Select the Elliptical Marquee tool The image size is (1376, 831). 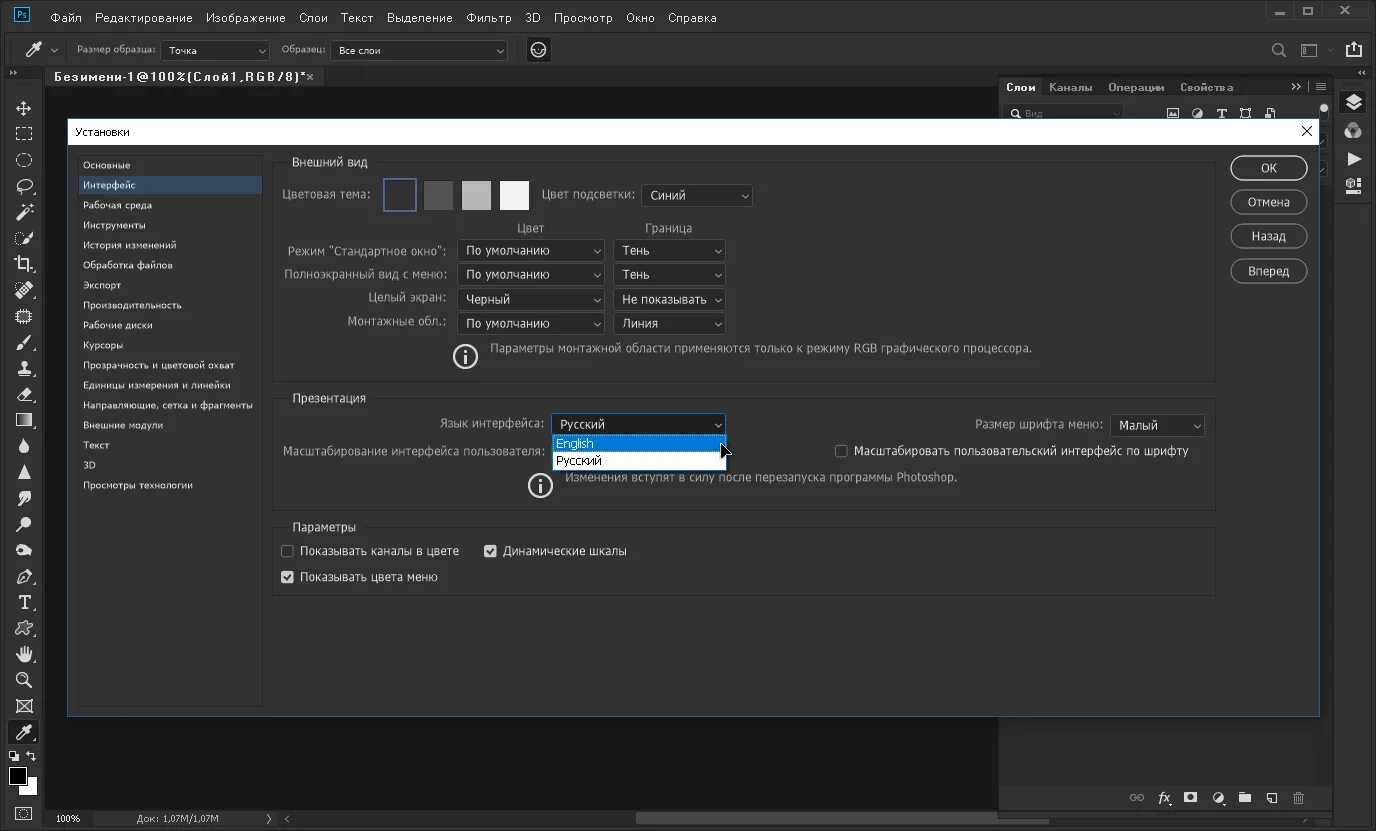tap(24, 160)
